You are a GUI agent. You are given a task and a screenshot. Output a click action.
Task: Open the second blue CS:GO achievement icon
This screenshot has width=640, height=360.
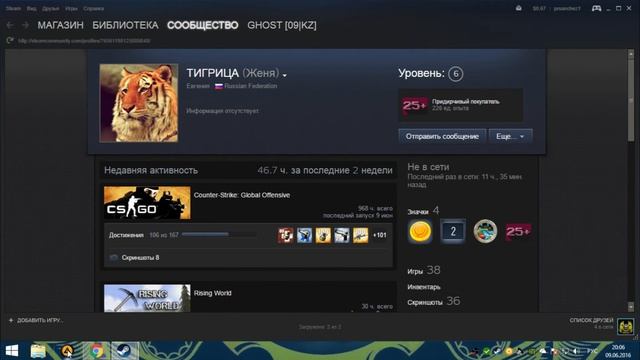[304, 235]
